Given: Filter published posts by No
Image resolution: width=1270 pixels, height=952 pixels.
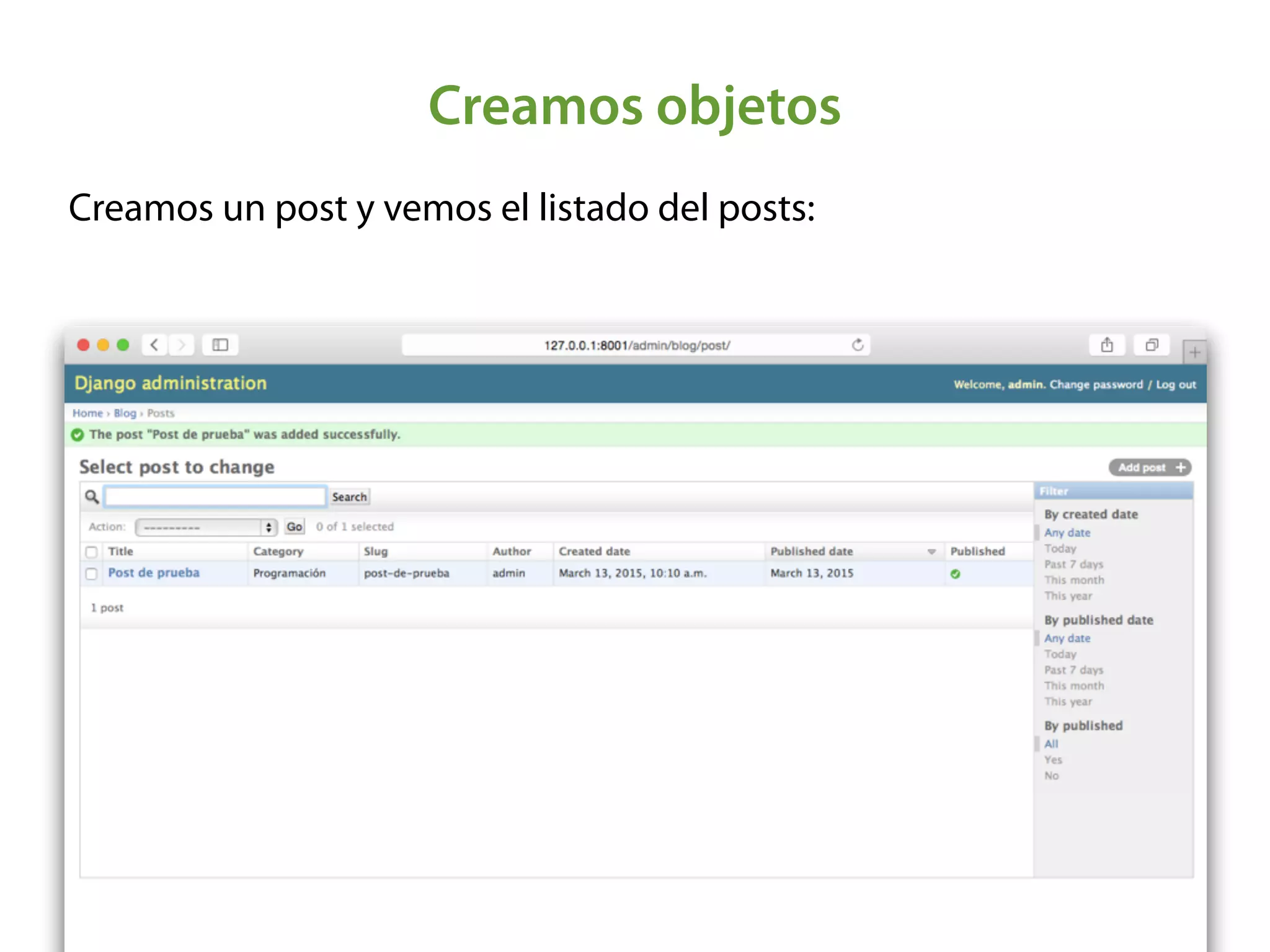Looking at the screenshot, I should [x=1051, y=776].
